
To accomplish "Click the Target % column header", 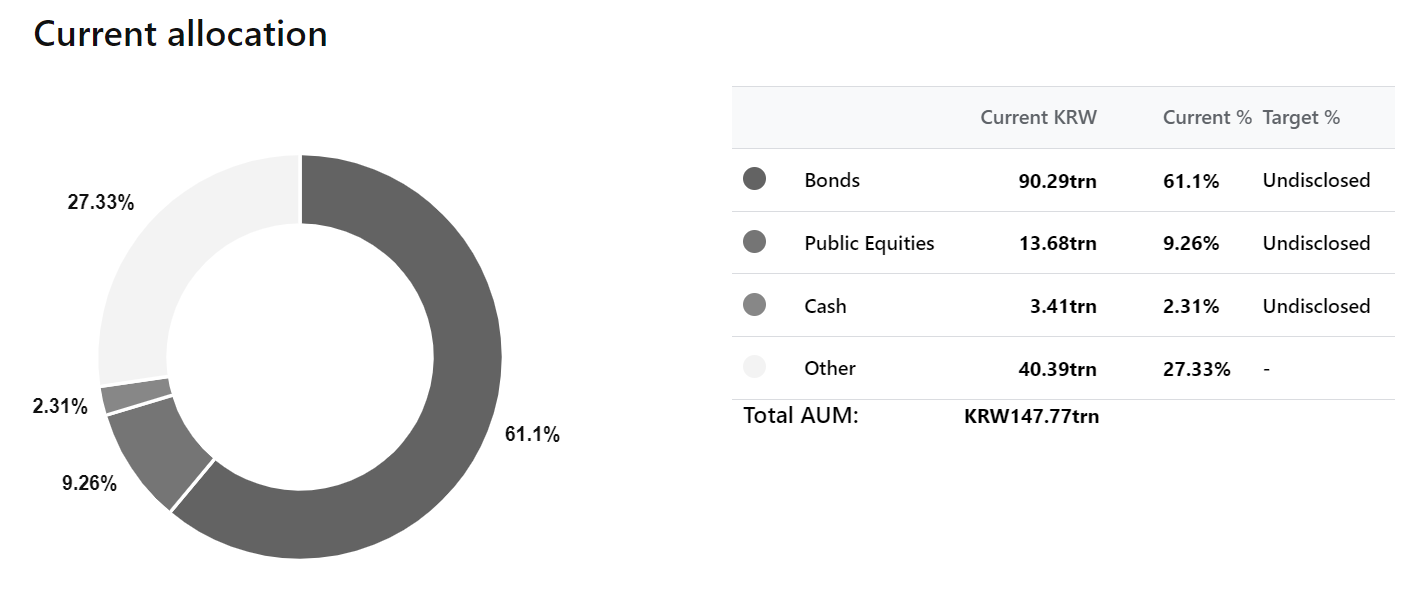I will coord(1301,117).
